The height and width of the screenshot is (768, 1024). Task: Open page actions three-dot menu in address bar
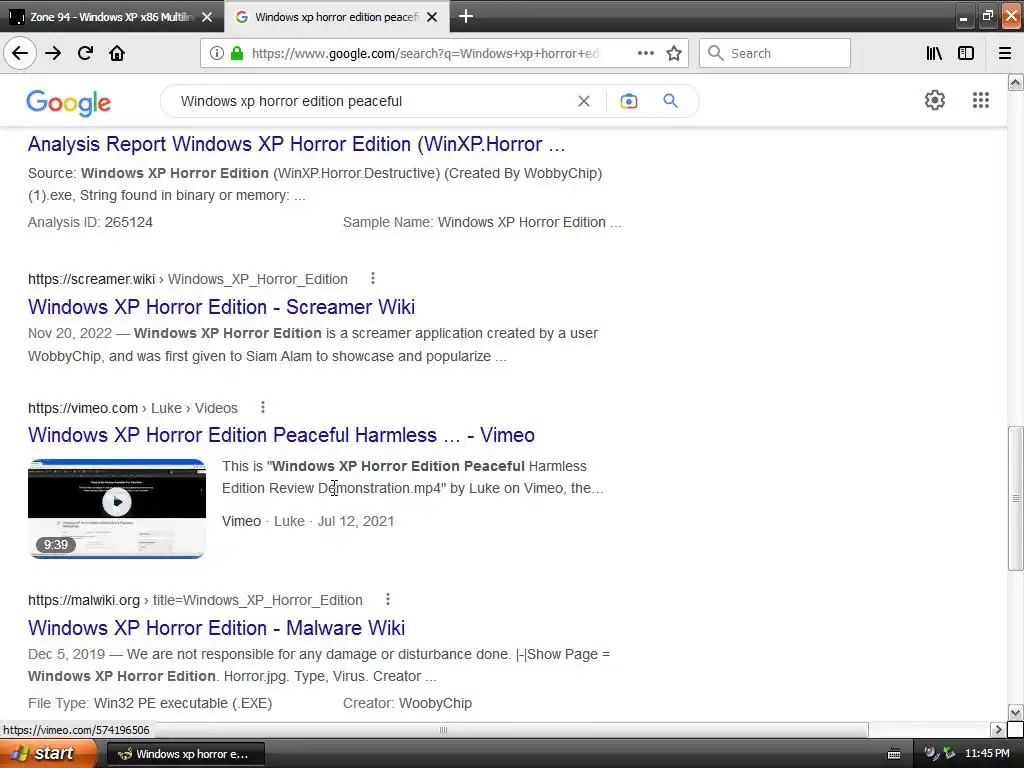(x=645, y=53)
